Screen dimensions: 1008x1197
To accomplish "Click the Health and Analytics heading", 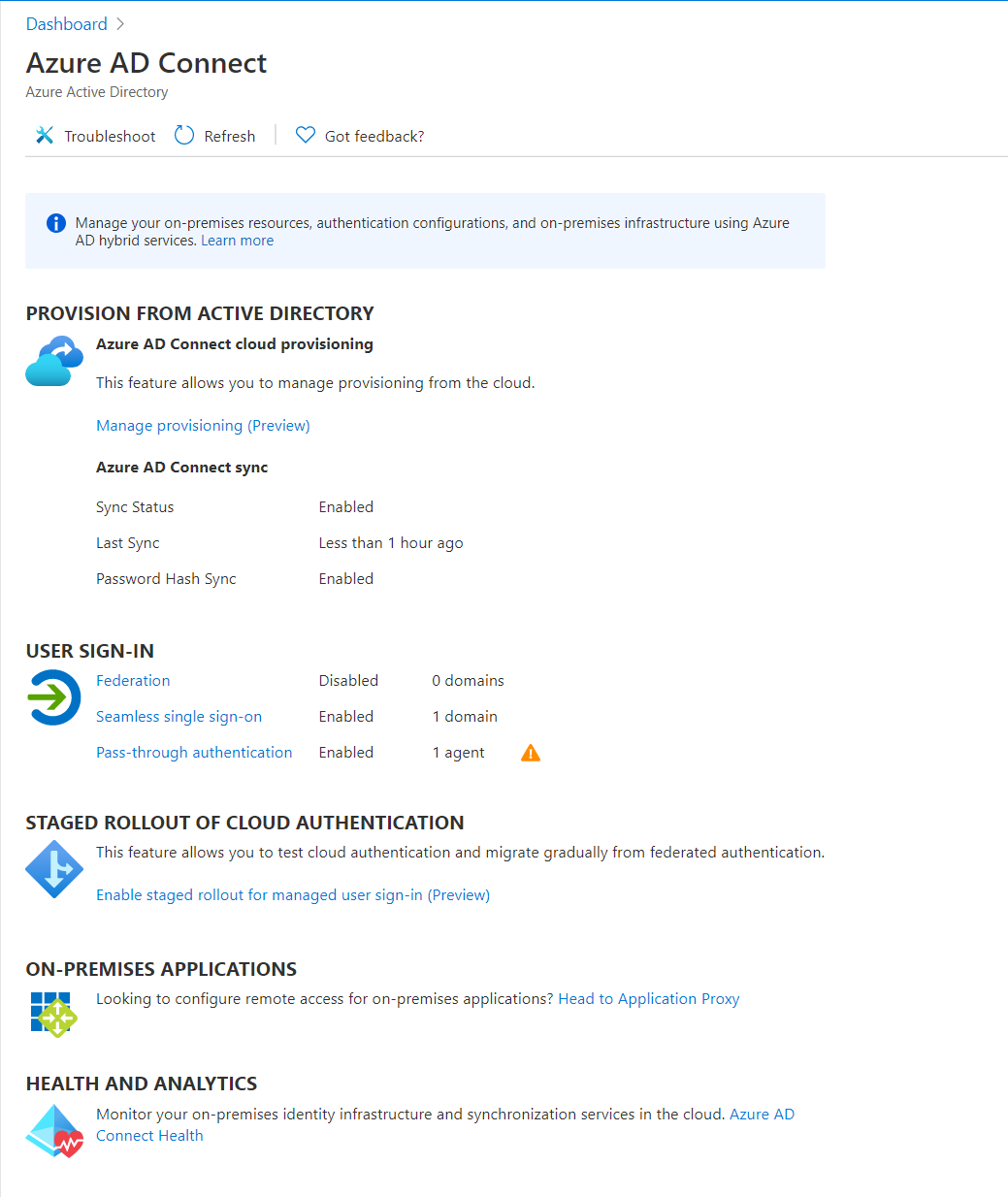I will 142,1084.
